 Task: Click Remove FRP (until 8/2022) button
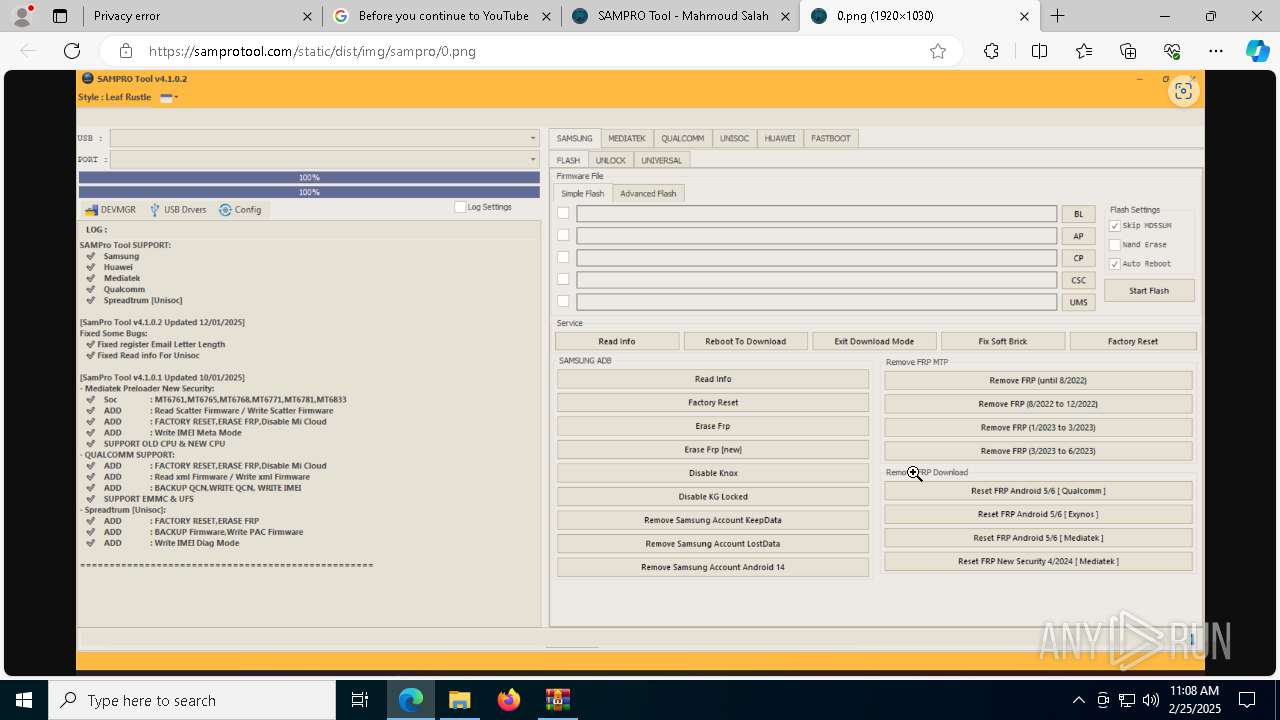pos(1038,380)
